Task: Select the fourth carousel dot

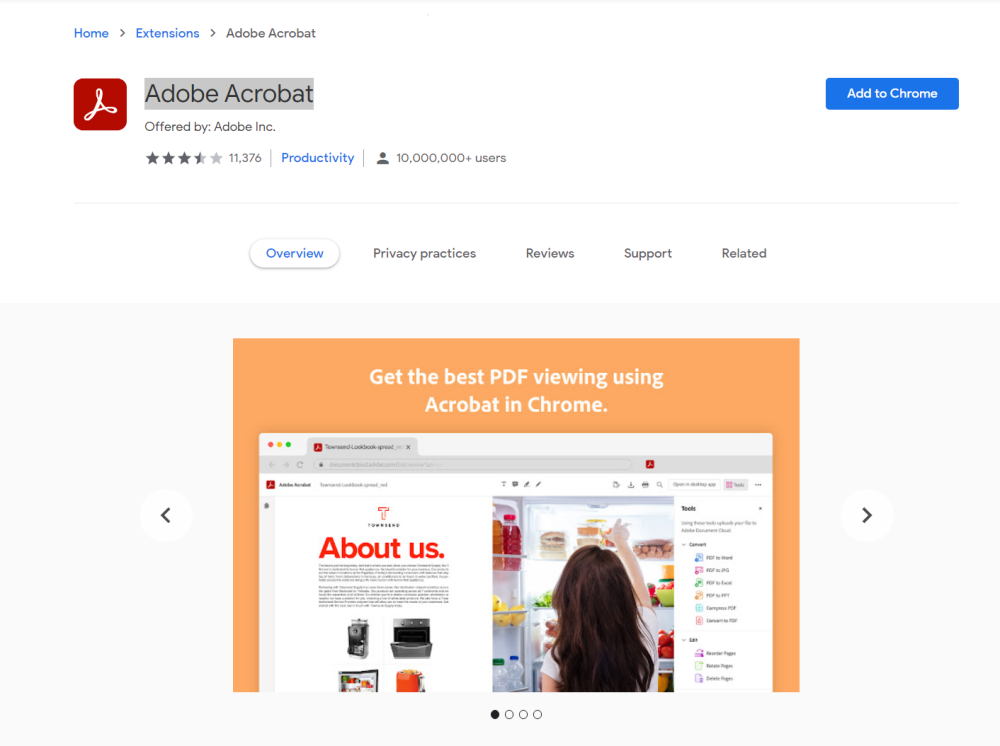Action: pyautogui.click(x=538, y=715)
